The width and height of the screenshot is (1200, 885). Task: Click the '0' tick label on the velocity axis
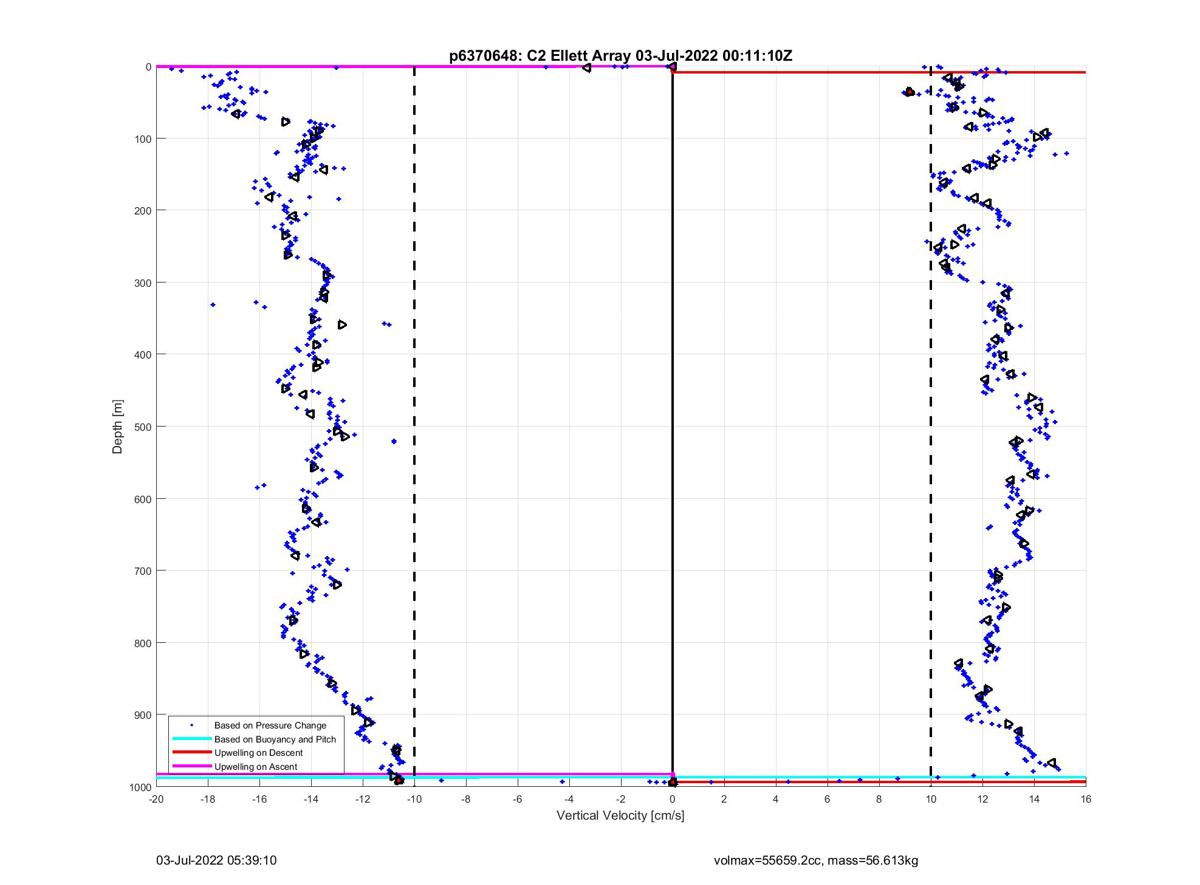673,799
